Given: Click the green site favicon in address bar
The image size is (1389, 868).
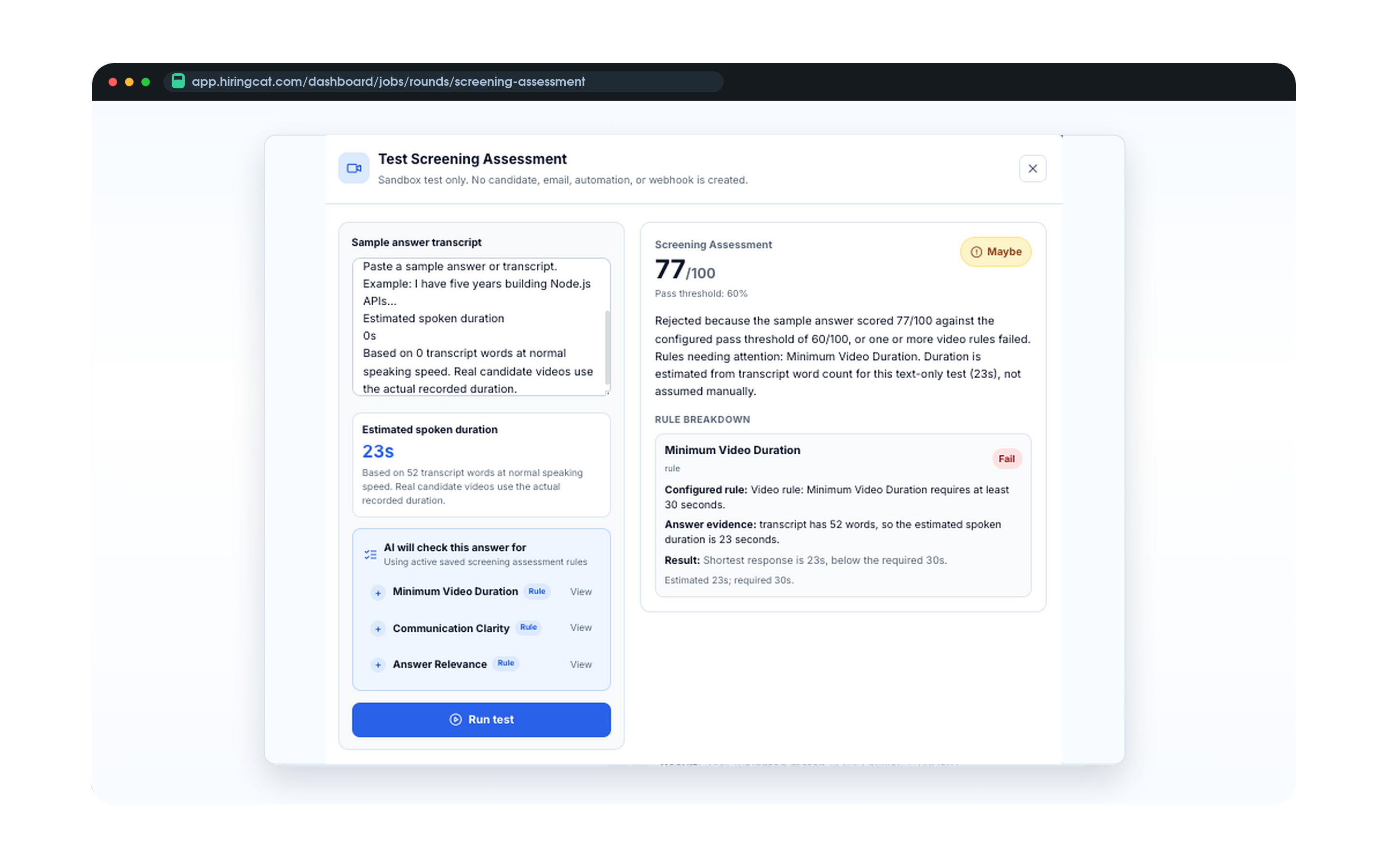Looking at the screenshot, I should pos(178,81).
